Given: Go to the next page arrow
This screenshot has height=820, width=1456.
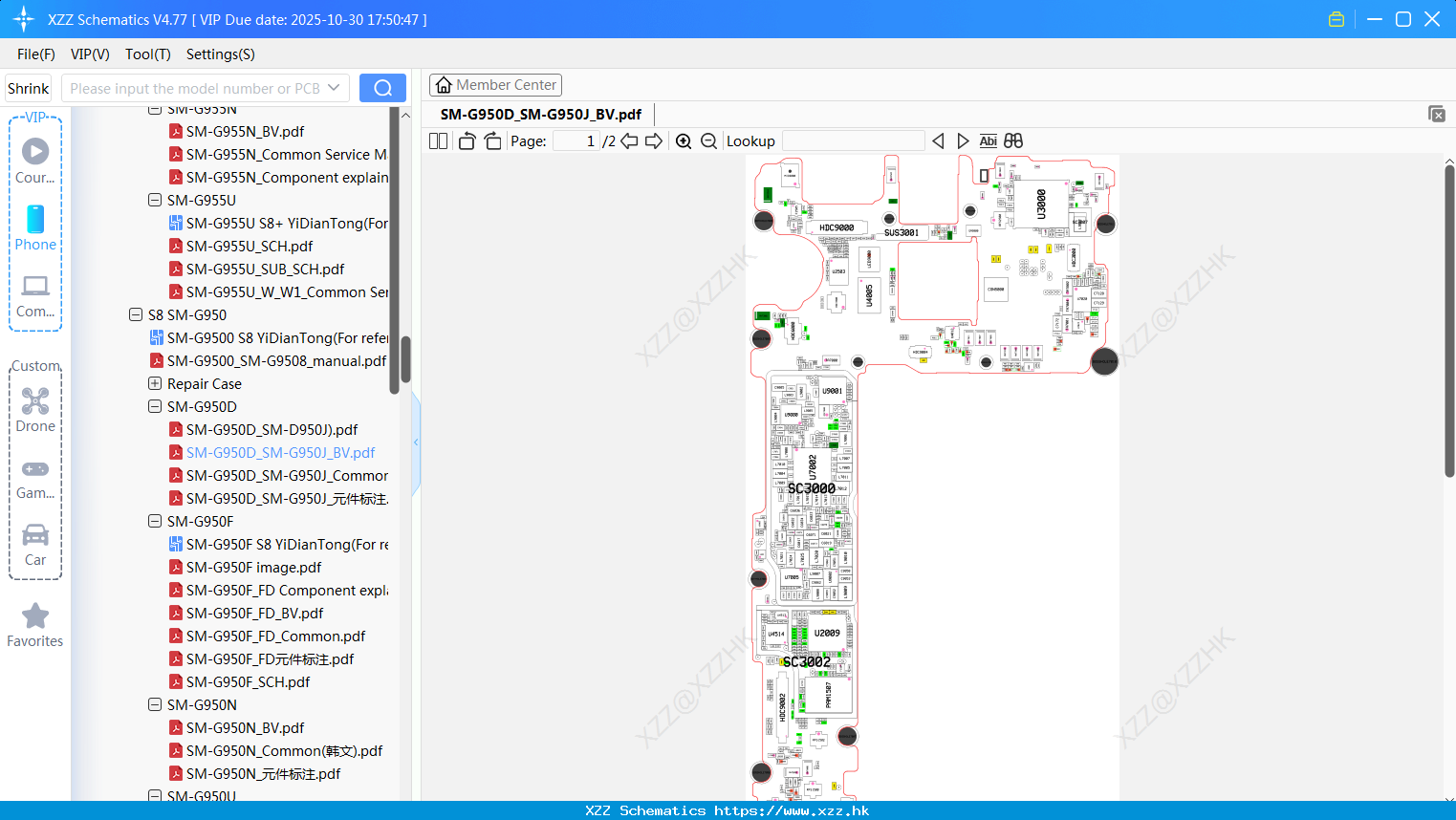Looking at the screenshot, I should (x=654, y=141).
